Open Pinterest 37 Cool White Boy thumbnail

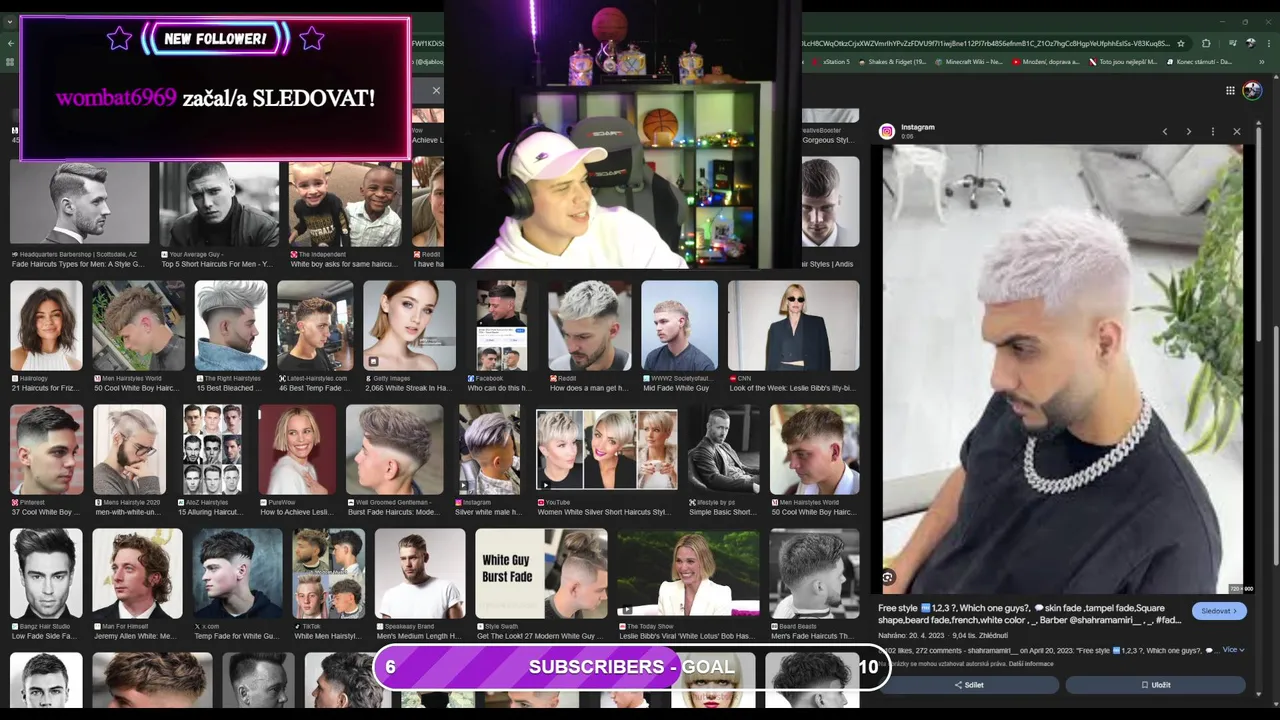tap(46, 449)
